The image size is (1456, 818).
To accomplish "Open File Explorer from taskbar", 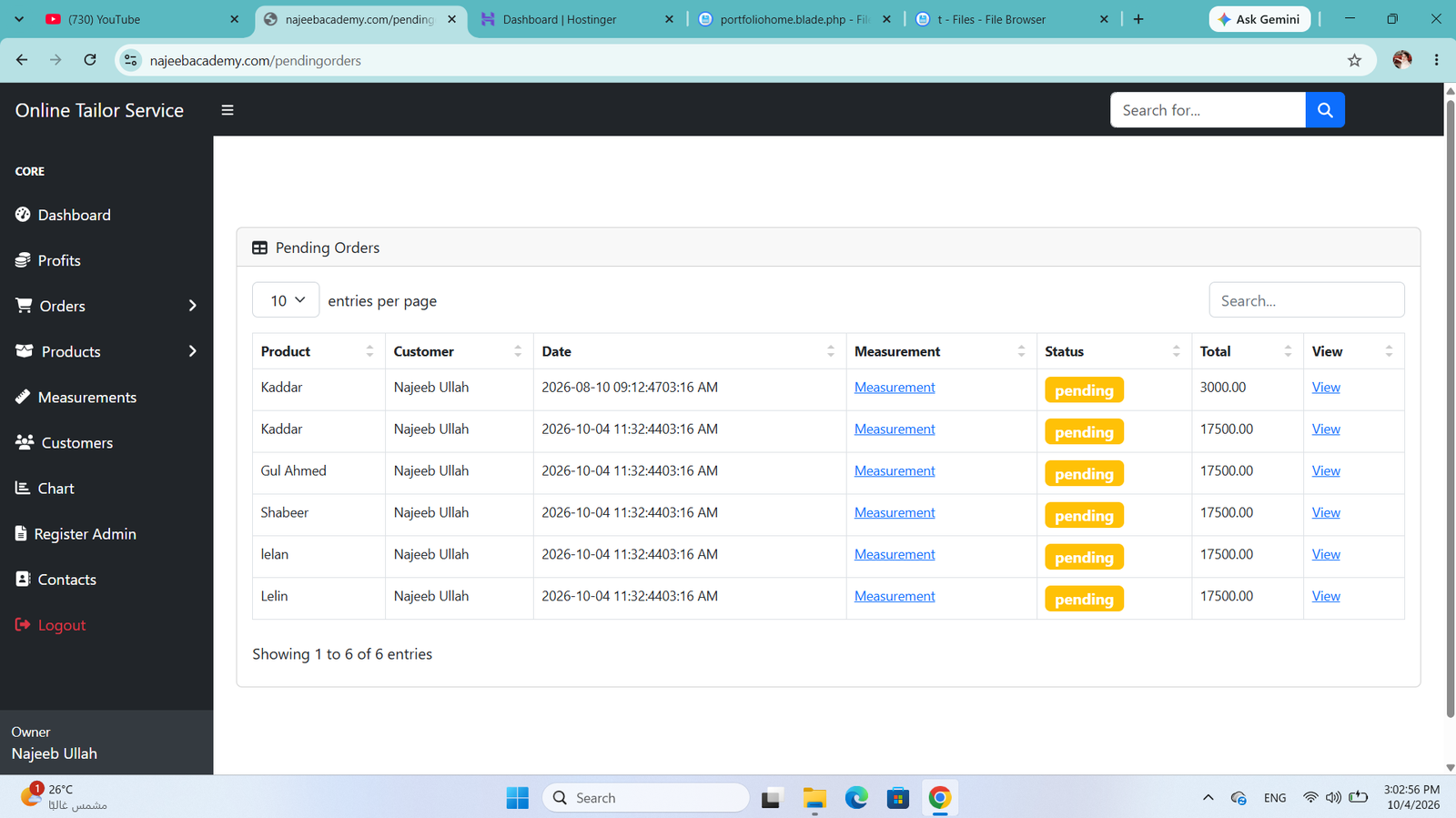I will [x=814, y=798].
